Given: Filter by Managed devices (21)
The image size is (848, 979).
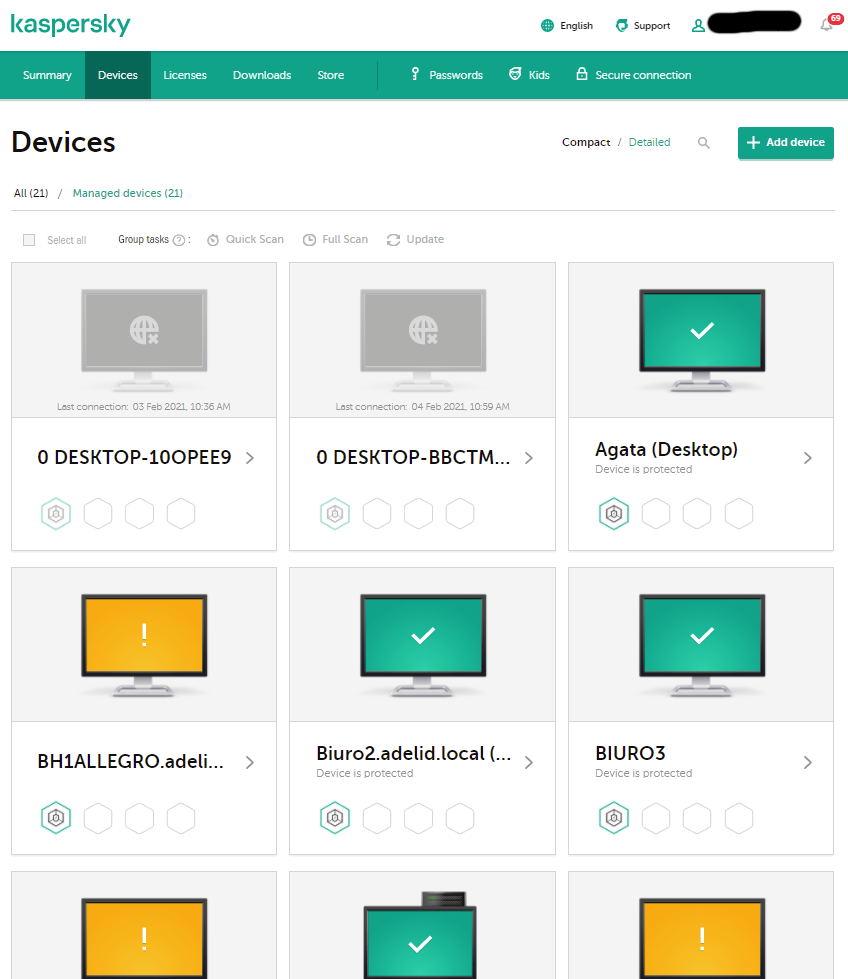Looking at the screenshot, I should click(x=127, y=194).
